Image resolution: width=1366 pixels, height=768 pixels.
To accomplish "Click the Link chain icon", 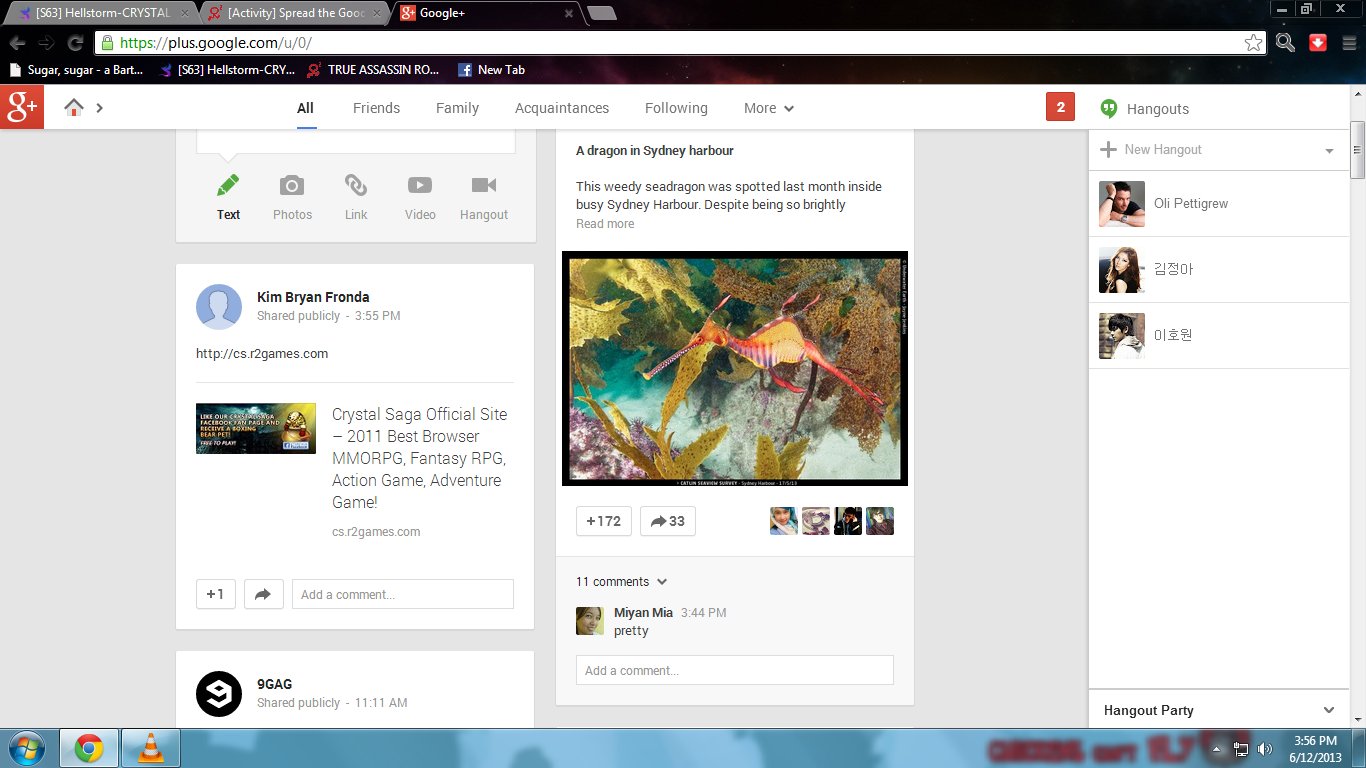I will point(356,186).
